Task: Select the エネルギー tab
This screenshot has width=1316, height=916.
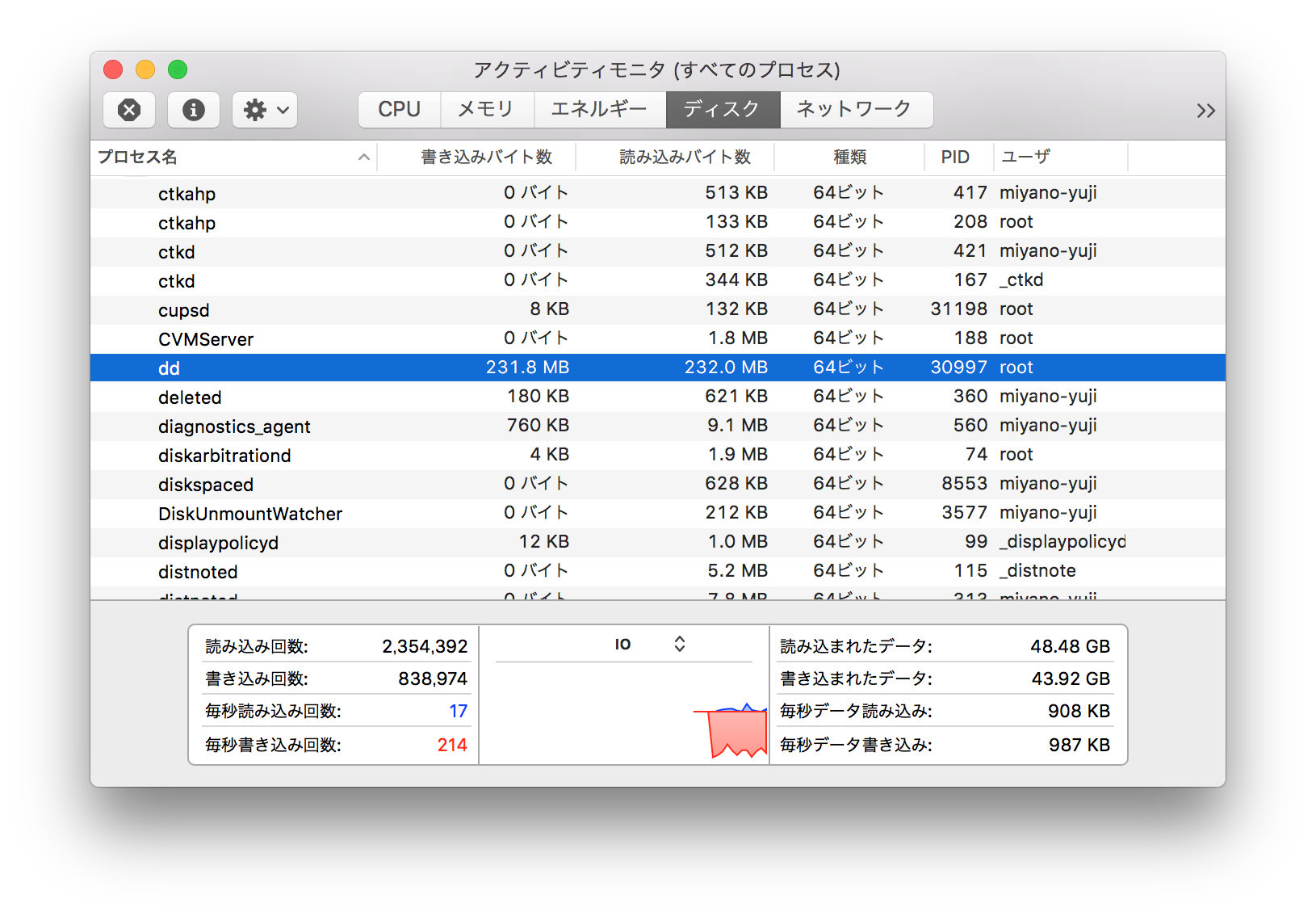Action: point(599,109)
